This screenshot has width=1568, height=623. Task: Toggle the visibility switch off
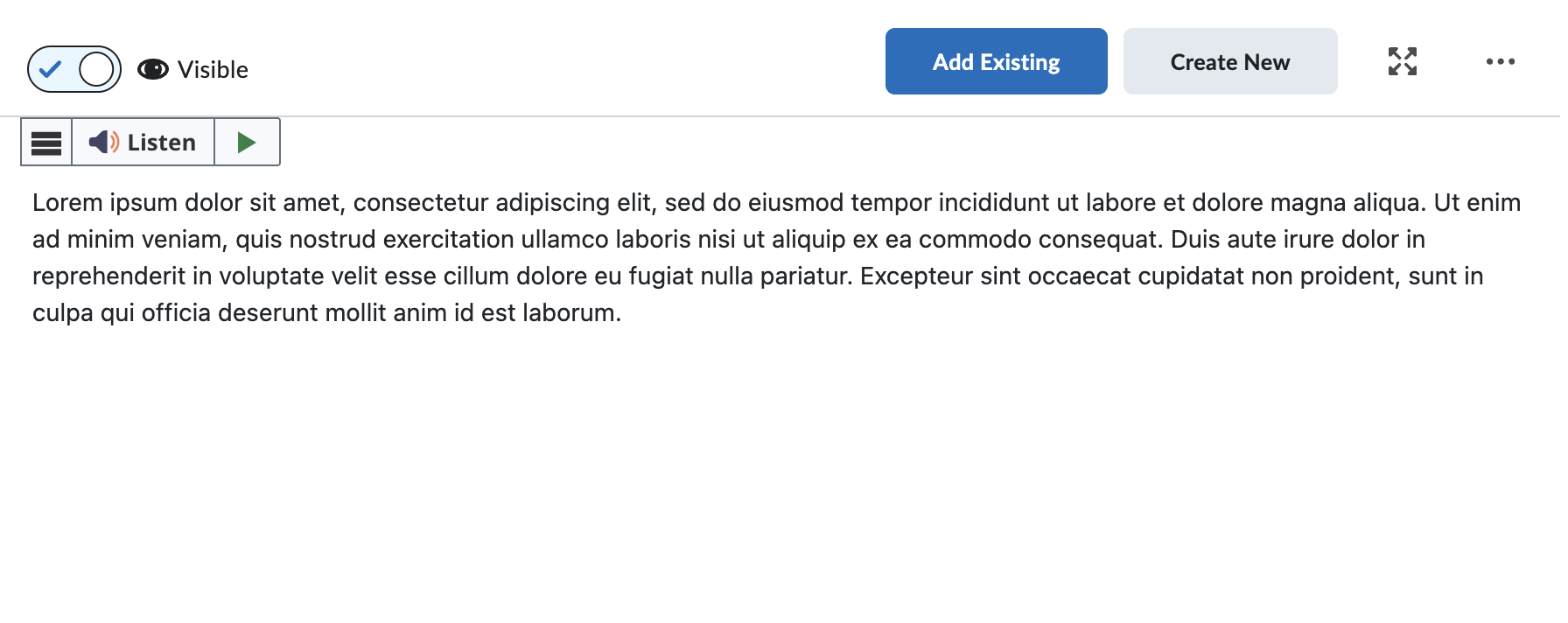coord(74,69)
